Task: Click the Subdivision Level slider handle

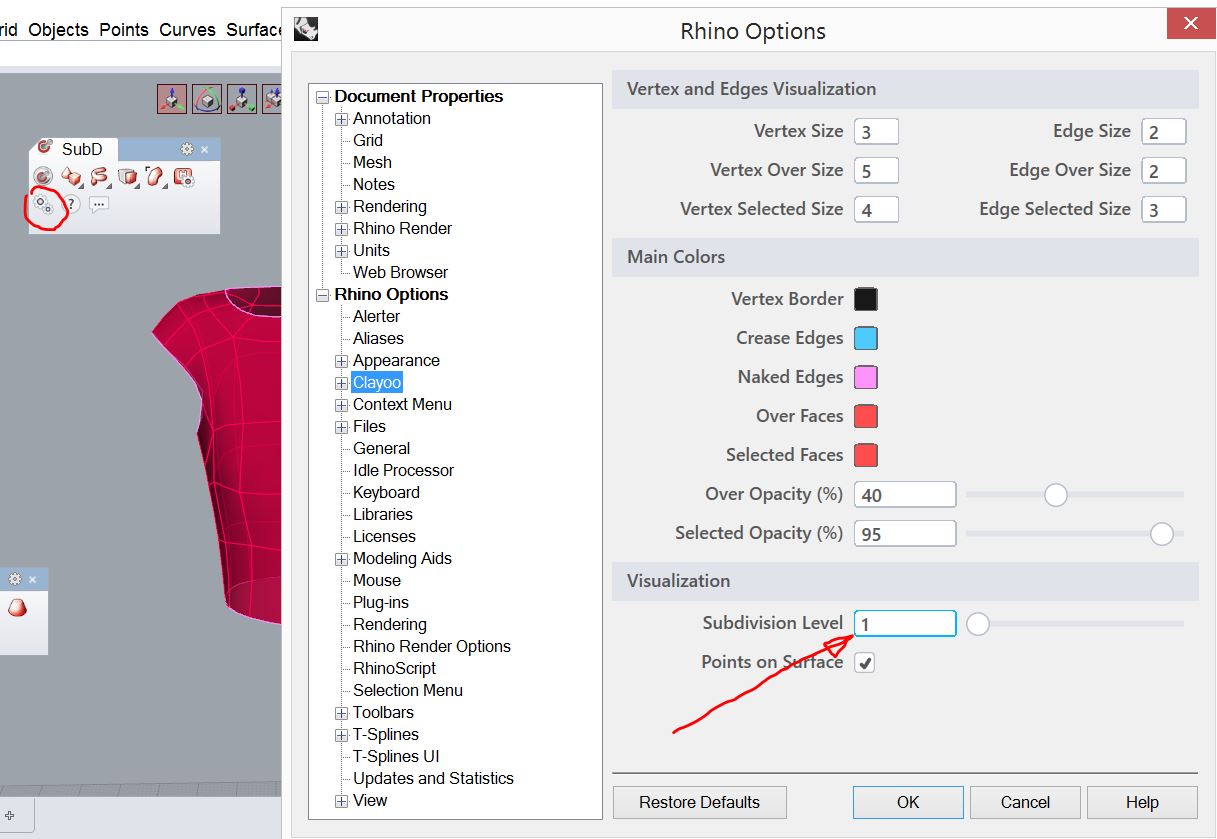Action: tap(977, 624)
